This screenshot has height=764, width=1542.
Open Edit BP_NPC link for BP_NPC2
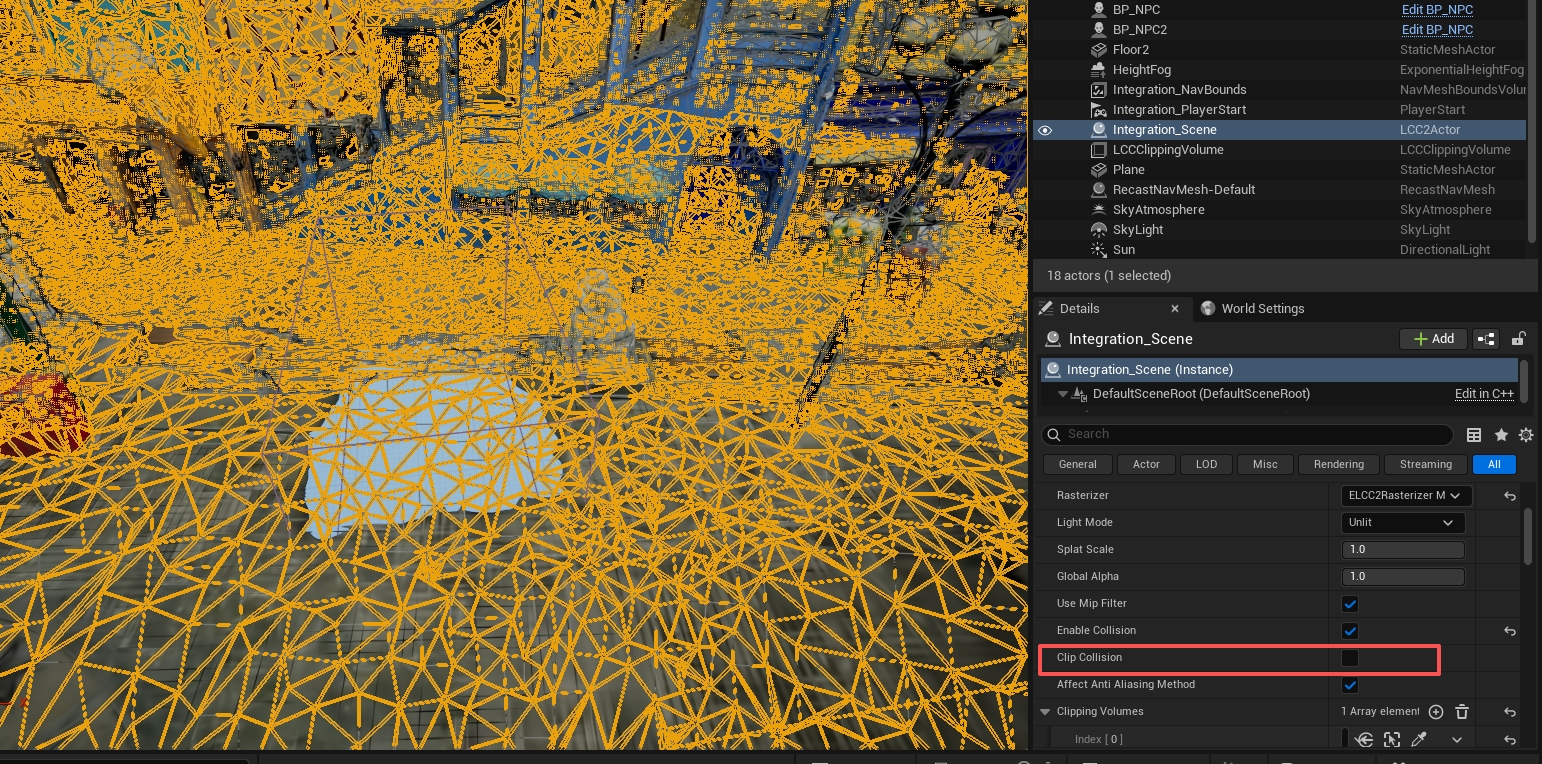(1437, 30)
